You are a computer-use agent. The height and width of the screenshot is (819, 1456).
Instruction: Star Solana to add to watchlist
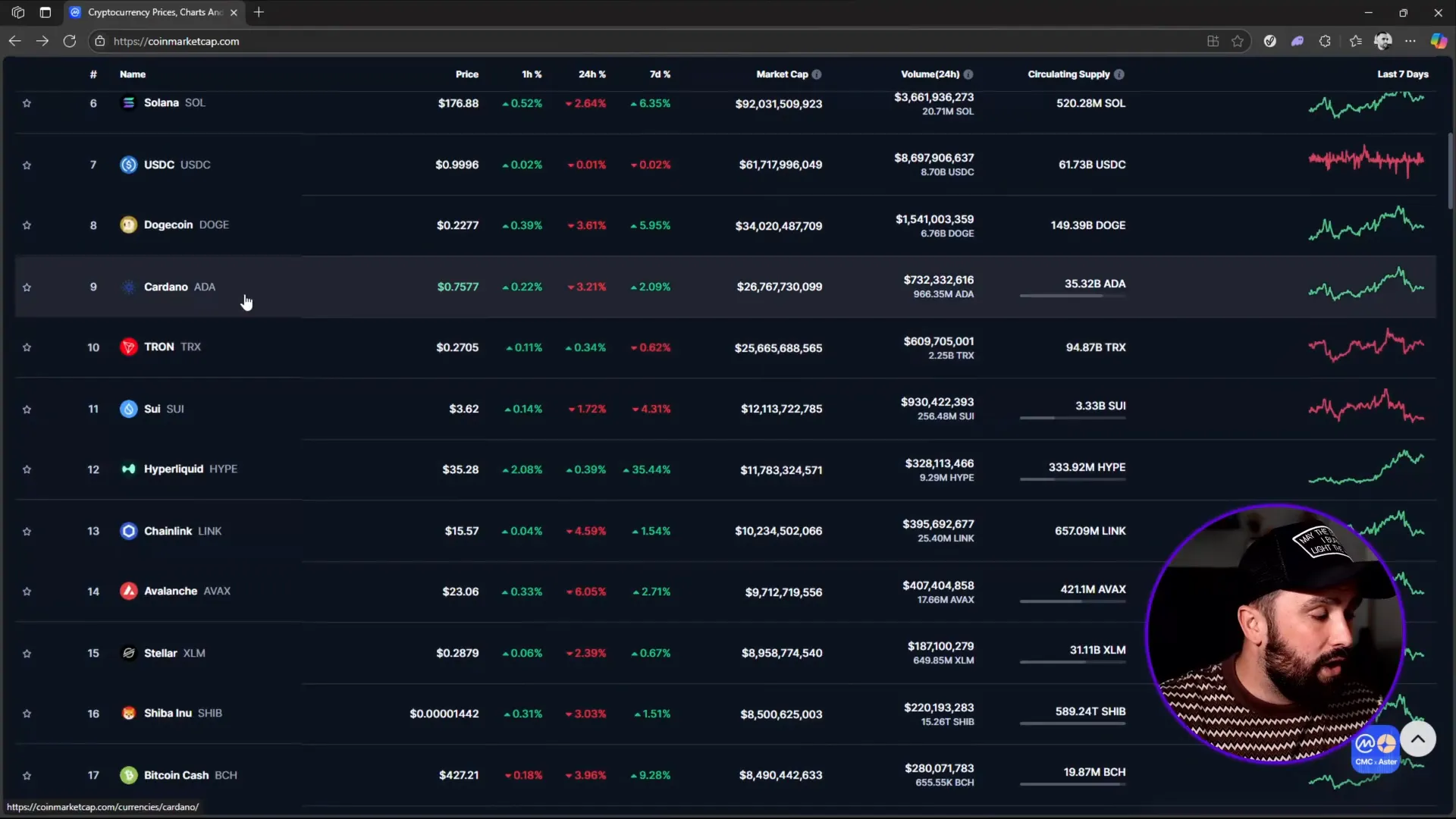coord(27,103)
